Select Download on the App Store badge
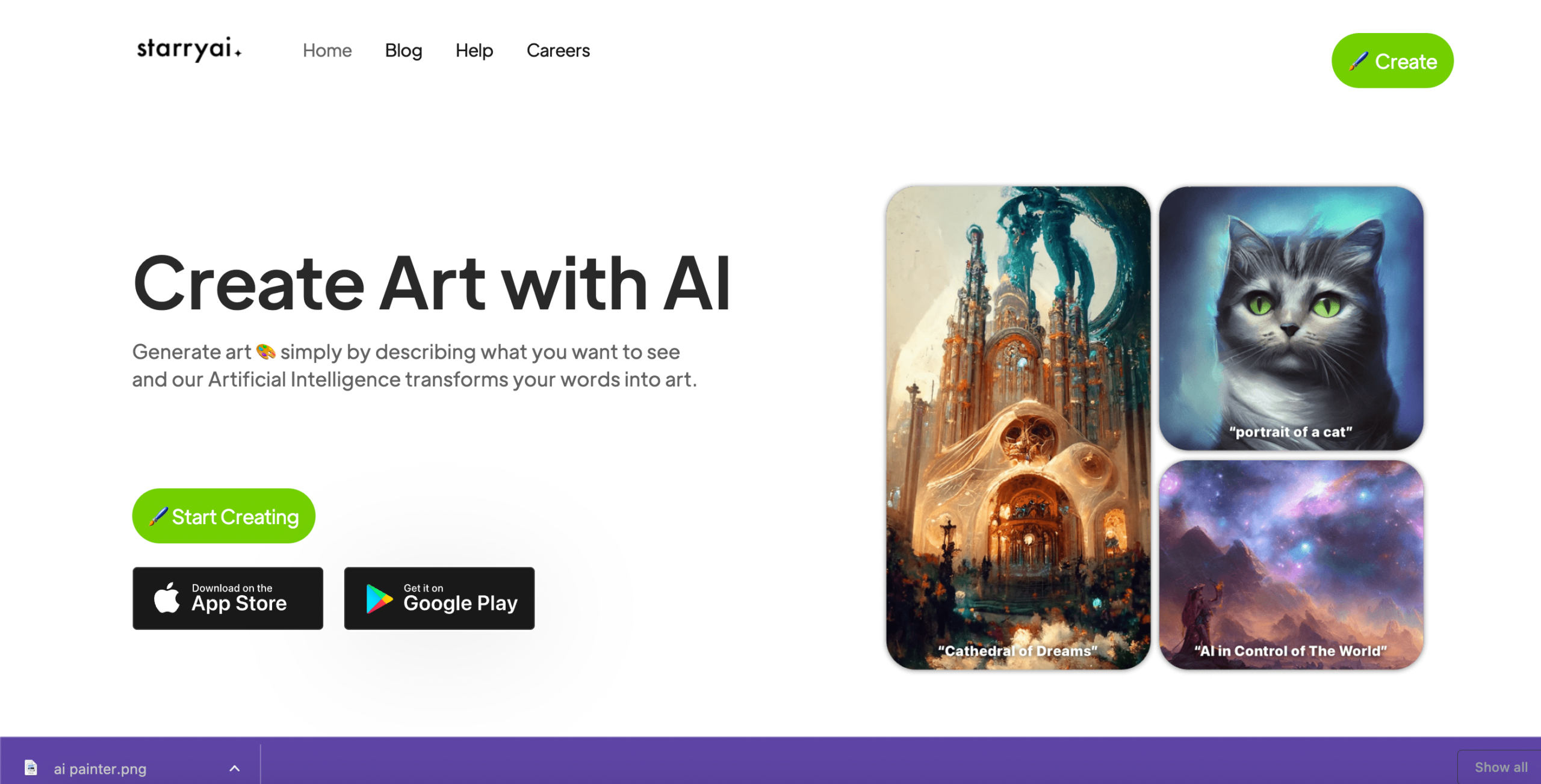The height and width of the screenshot is (784, 1541). click(228, 598)
